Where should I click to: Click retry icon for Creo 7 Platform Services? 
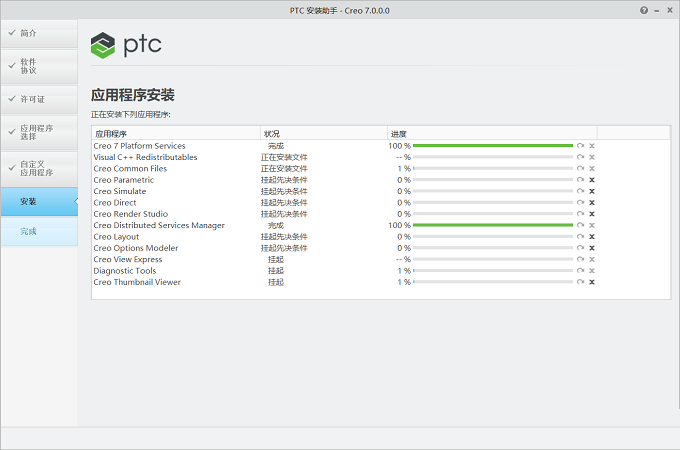(x=580, y=146)
